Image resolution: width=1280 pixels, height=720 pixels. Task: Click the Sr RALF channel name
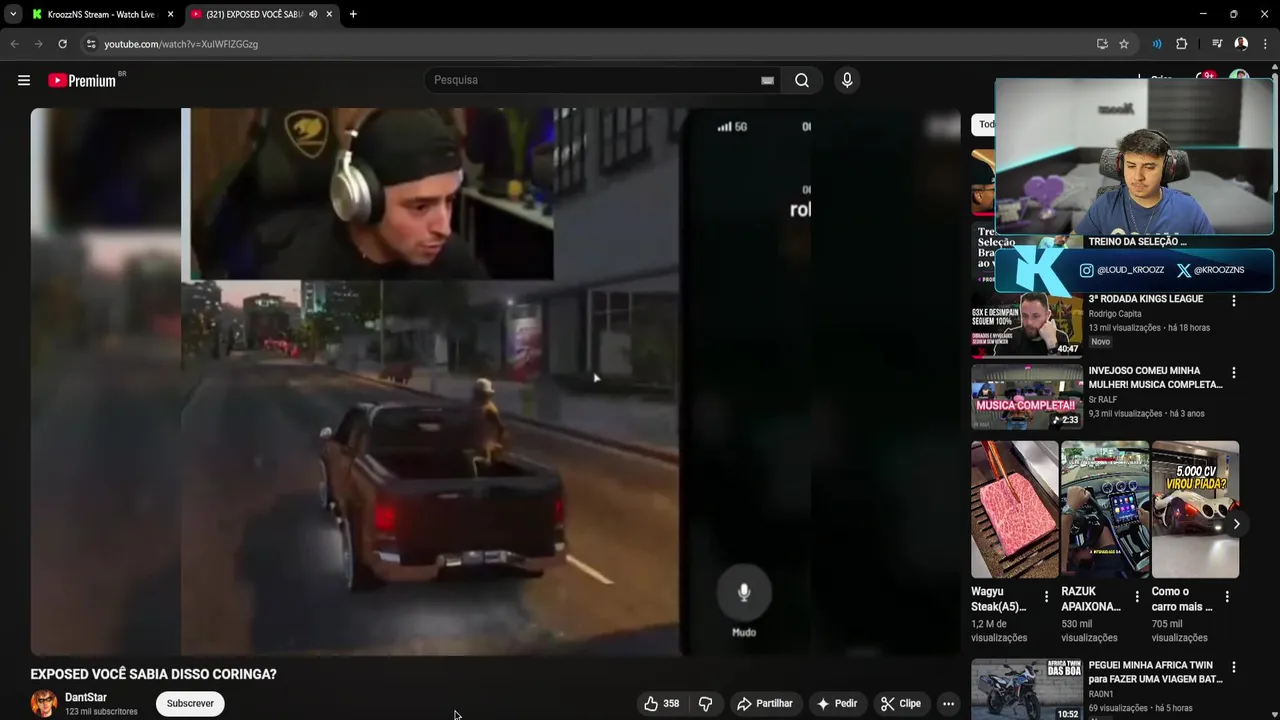(1103, 400)
